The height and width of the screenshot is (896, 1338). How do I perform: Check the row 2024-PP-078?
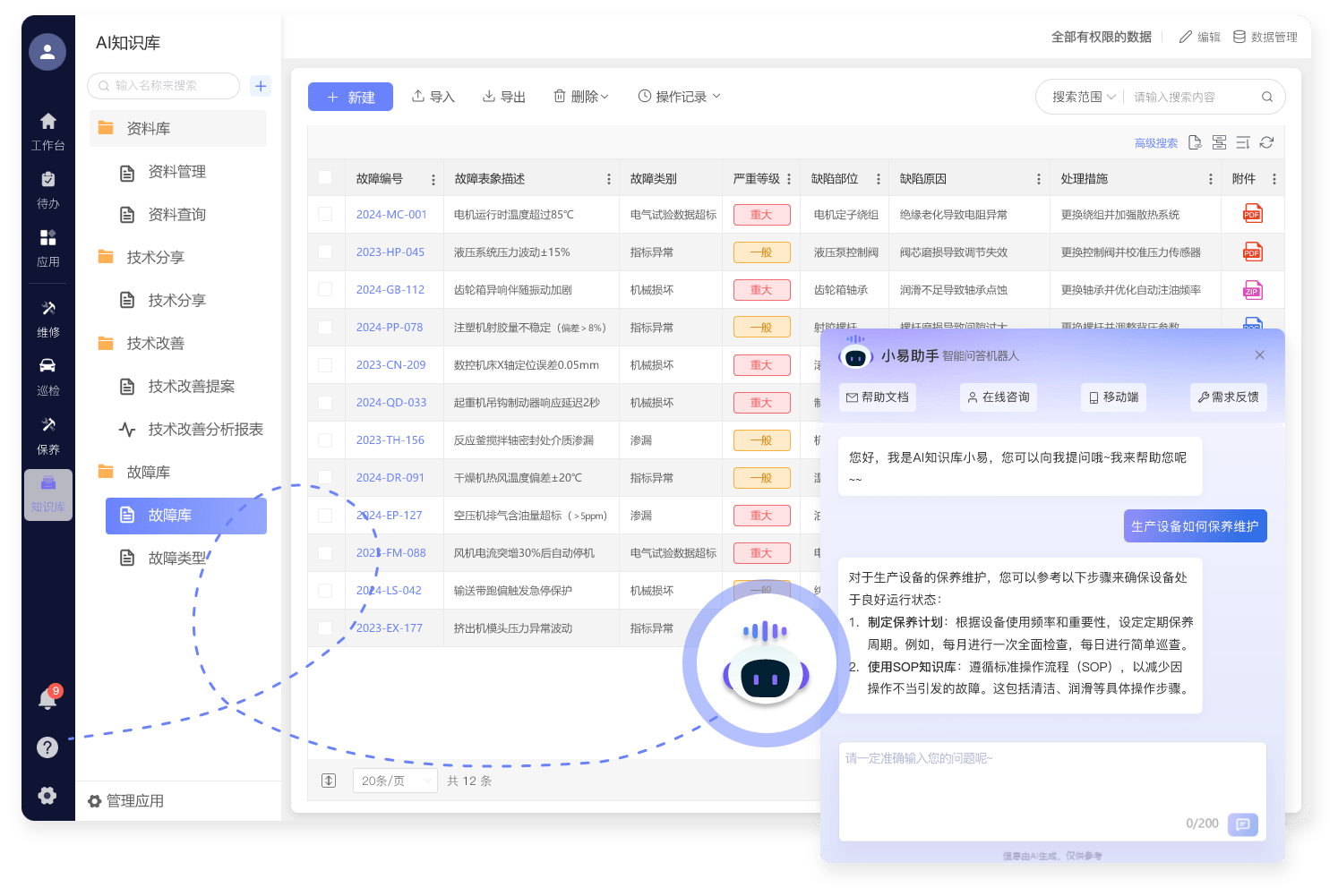pos(325,327)
